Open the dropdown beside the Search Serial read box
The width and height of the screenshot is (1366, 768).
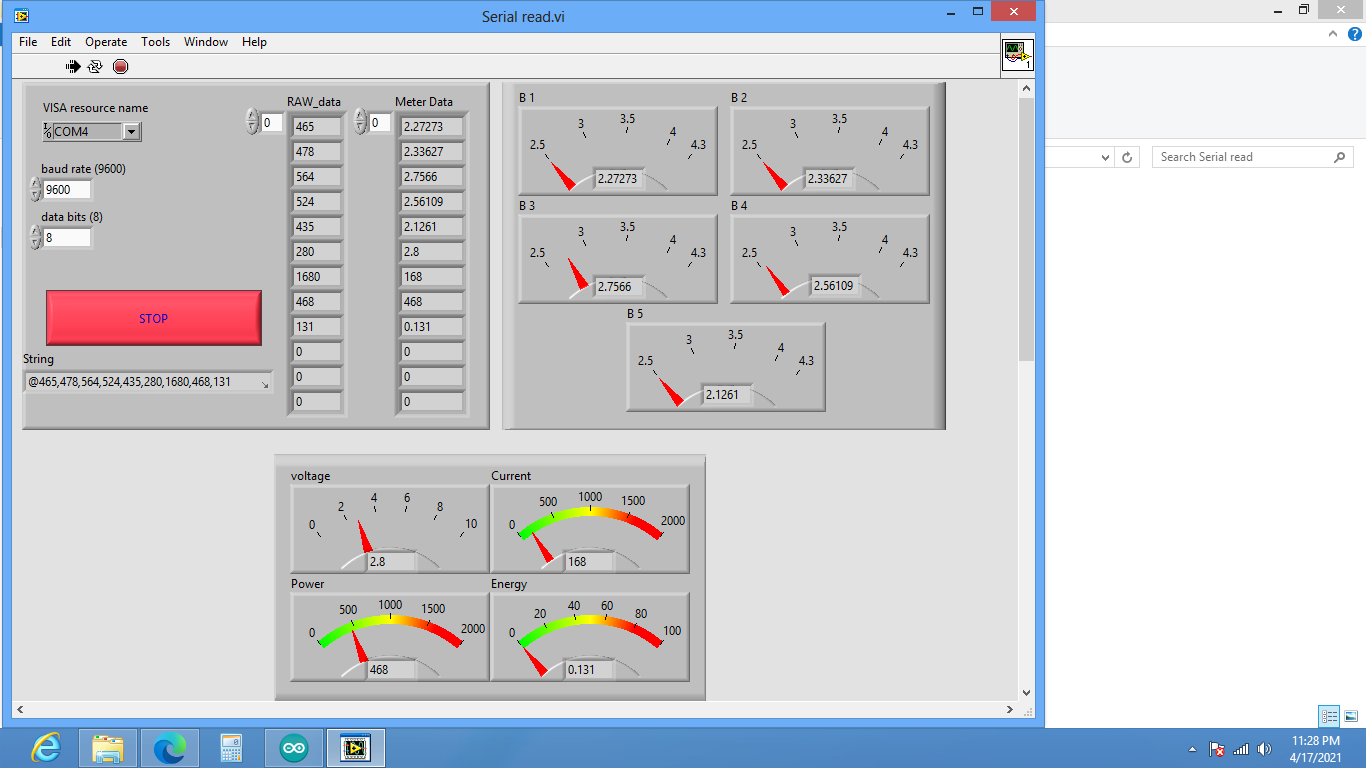pyautogui.click(x=1104, y=157)
